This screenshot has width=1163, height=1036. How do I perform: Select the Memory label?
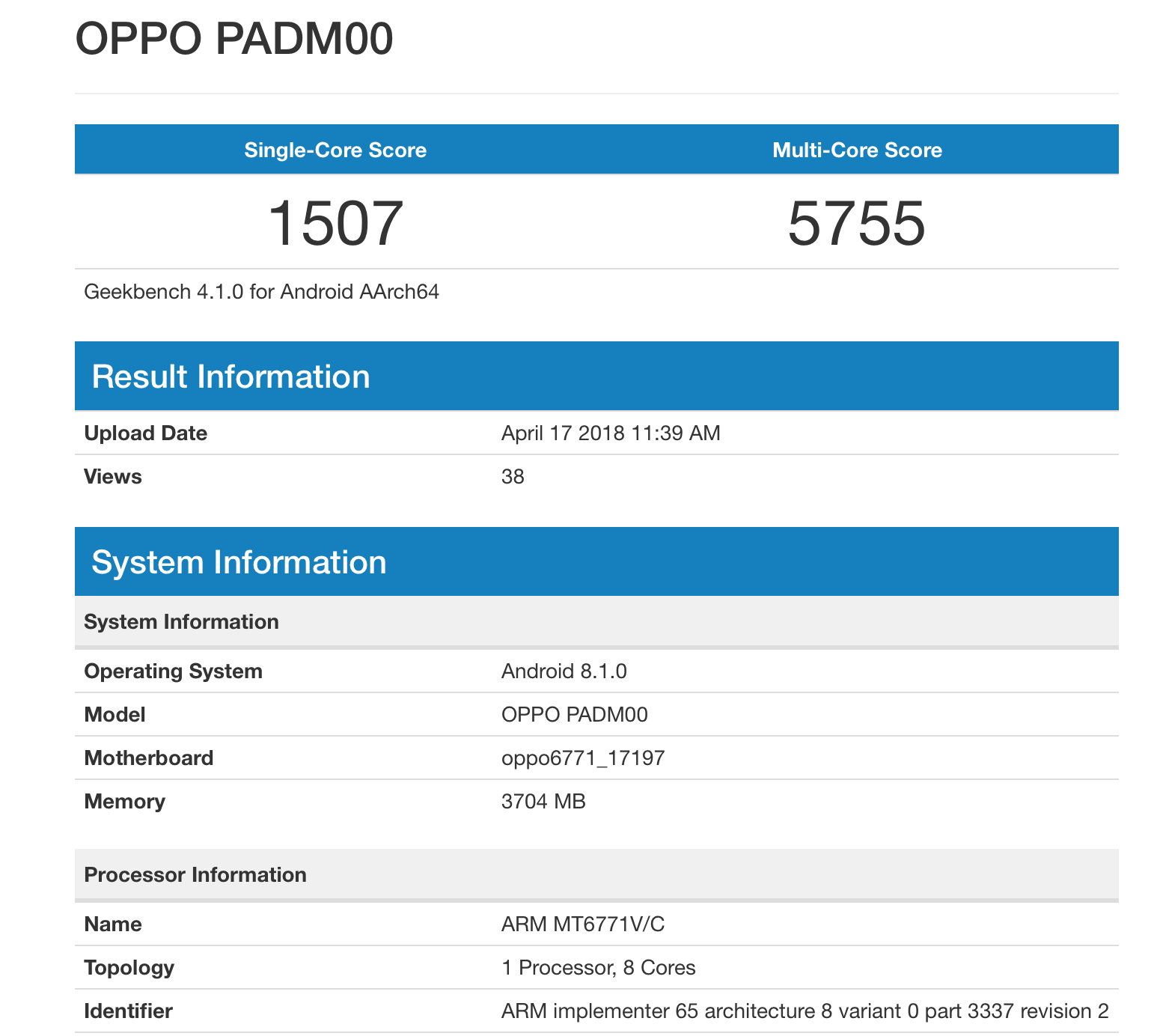124,802
